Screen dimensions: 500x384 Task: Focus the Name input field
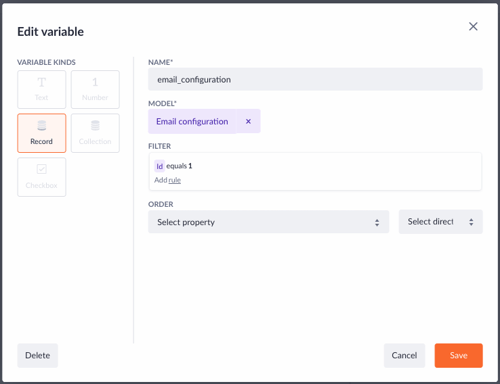pos(315,79)
